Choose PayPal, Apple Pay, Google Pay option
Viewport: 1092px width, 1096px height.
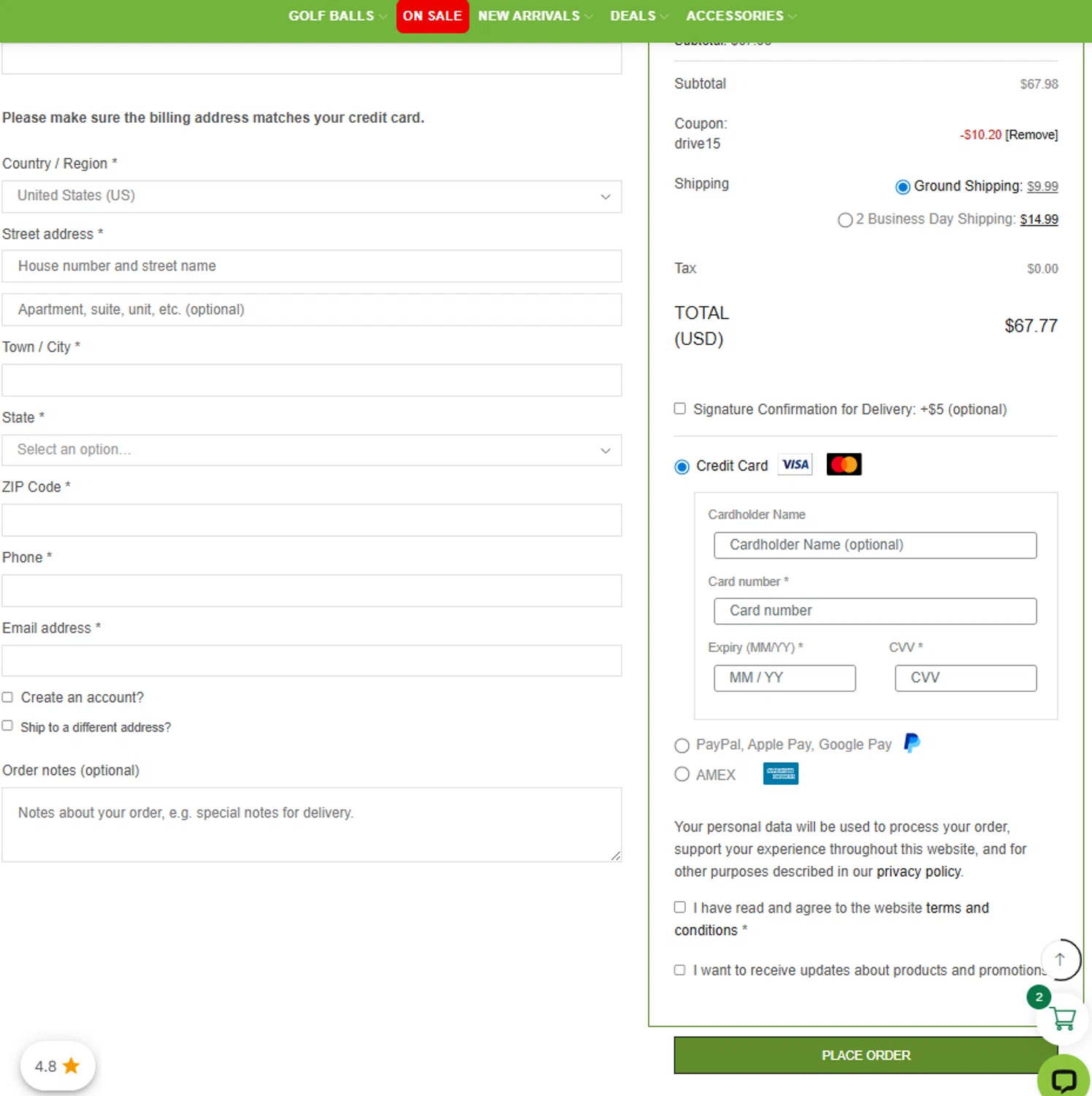tap(681, 745)
